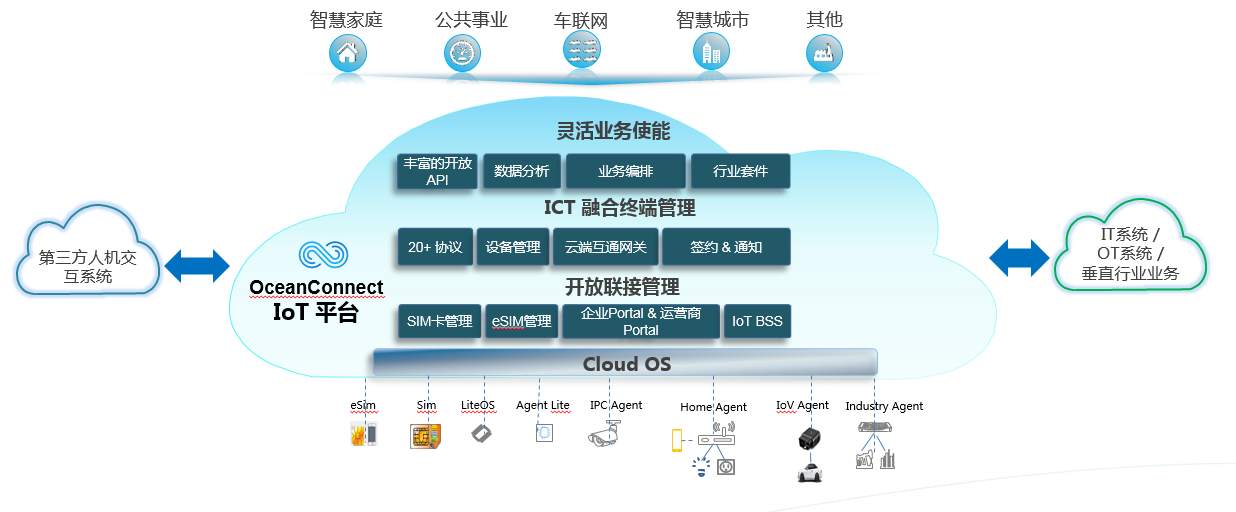This screenshot has width=1236, height=512.
Task: Click the Industry Agent gateway icon
Action: click(x=876, y=427)
